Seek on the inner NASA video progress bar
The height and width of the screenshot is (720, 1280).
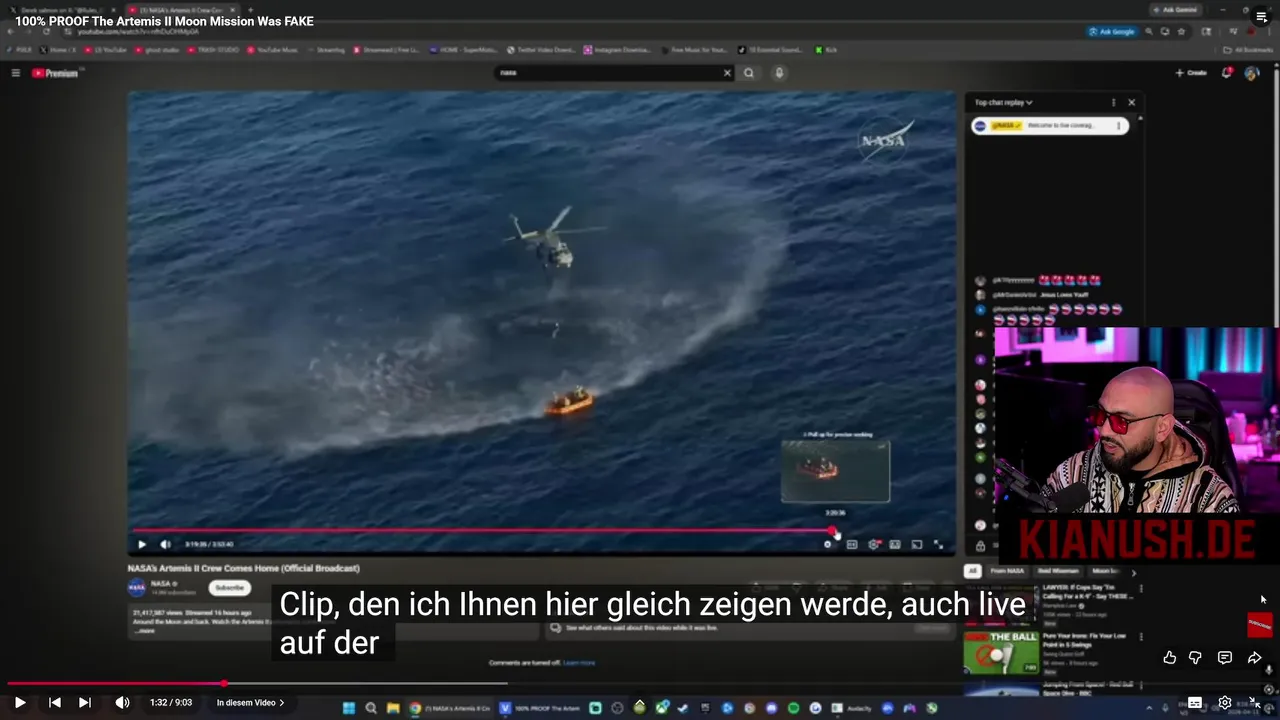(540, 531)
